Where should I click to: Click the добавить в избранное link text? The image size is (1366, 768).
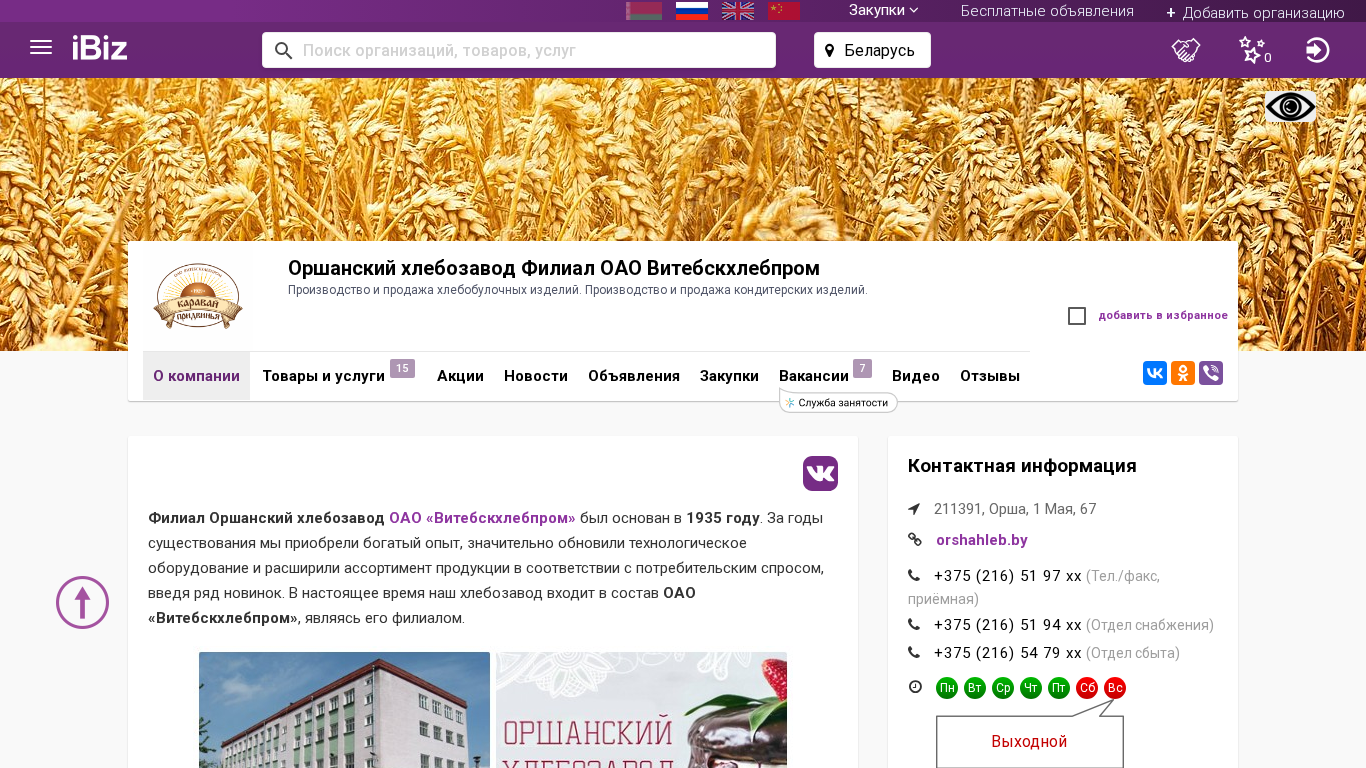(x=1163, y=316)
